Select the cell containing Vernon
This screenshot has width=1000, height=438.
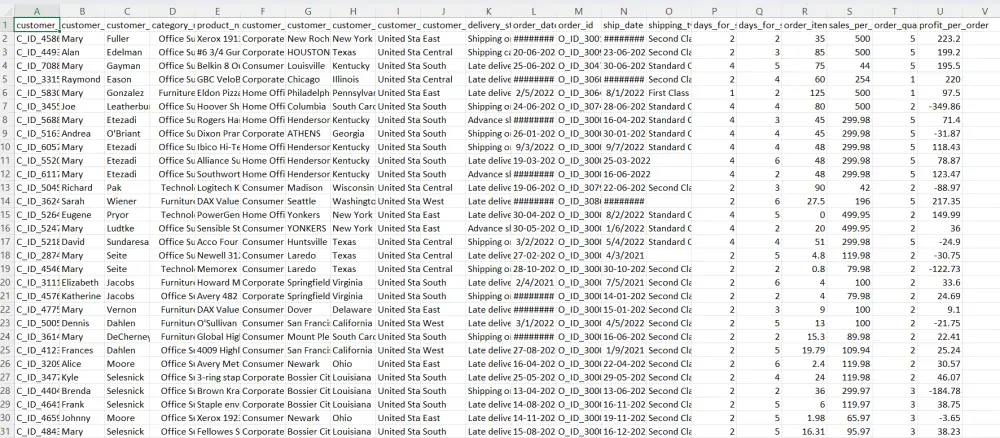[128, 310]
